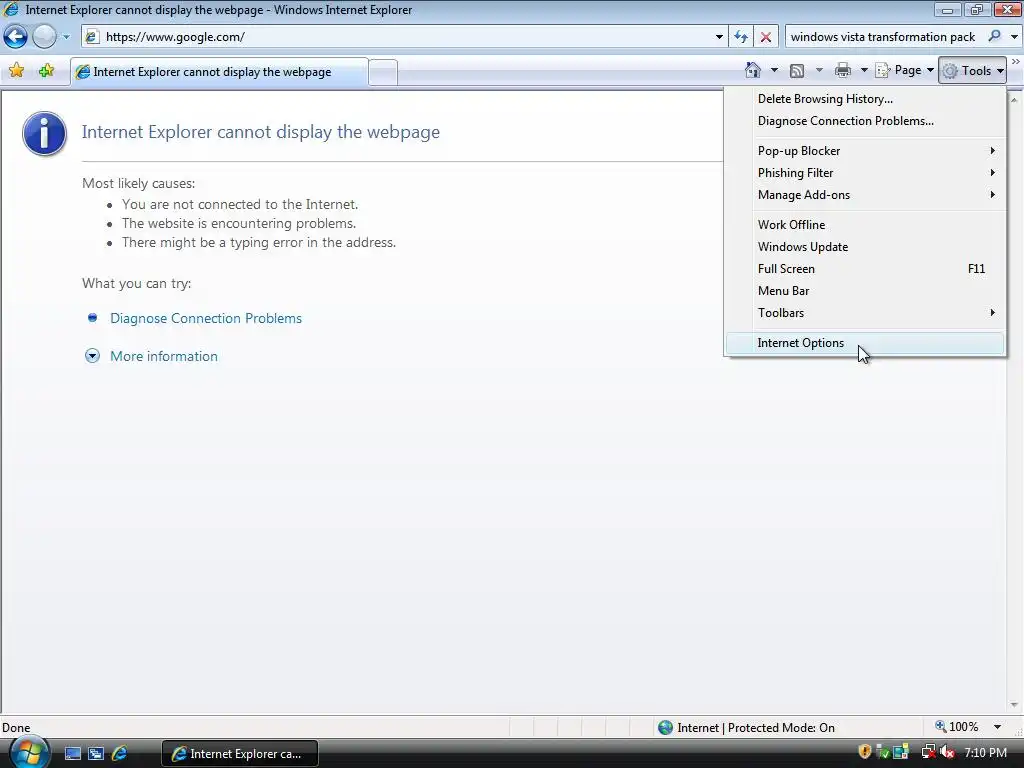The width and height of the screenshot is (1024, 768).
Task: Click the Refresh button beside the address bar
Action: [x=741, y=37]
